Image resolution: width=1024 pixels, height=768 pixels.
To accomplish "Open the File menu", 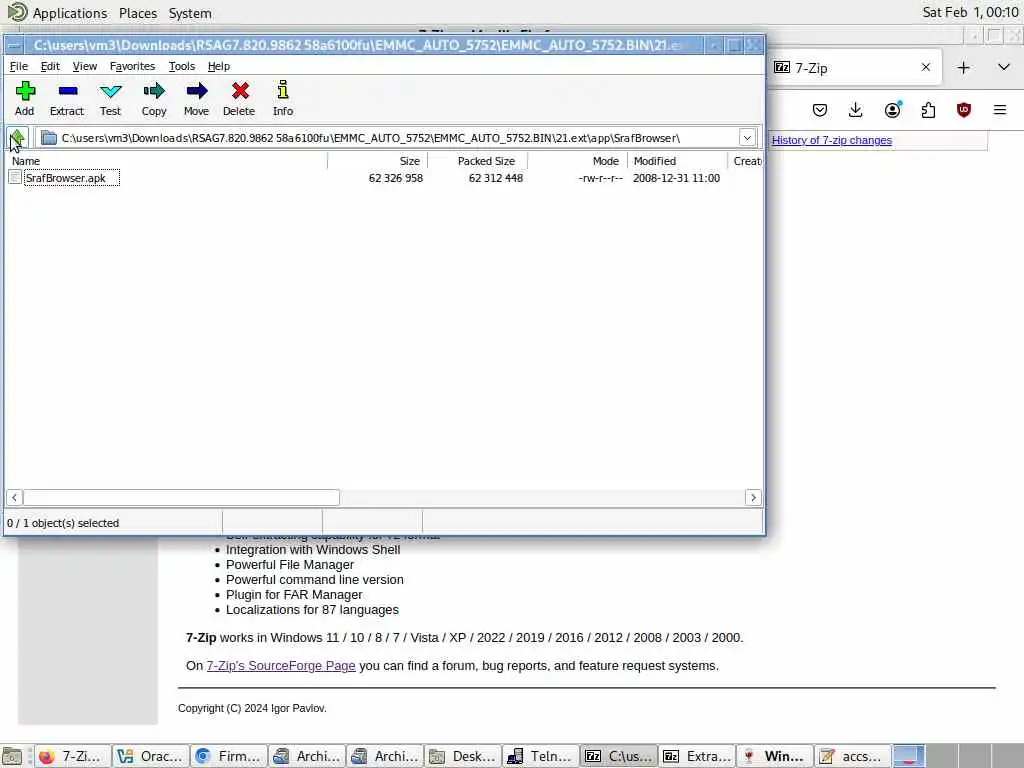I will coord(18,66).
